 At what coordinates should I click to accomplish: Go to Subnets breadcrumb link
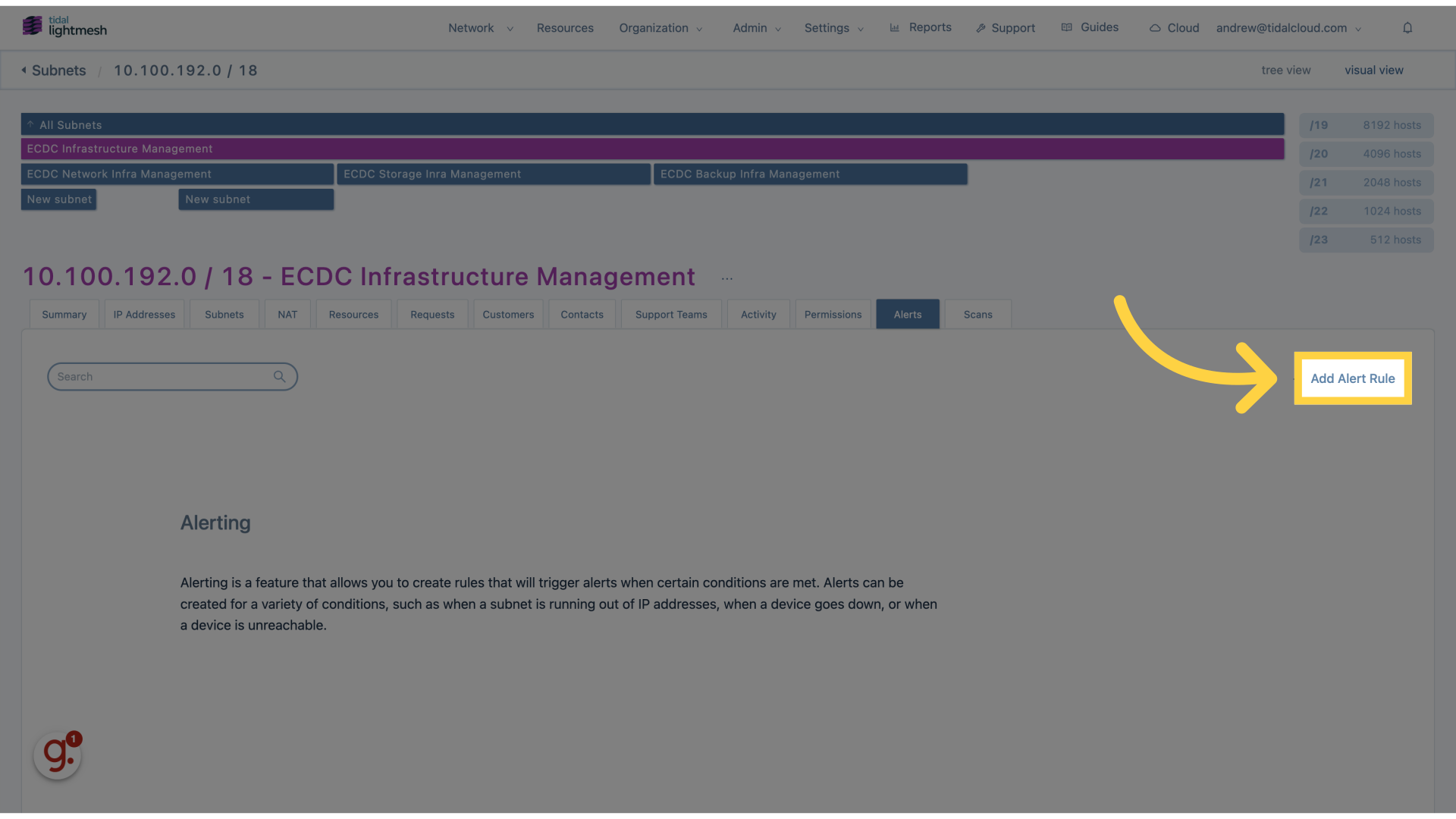(59, 71)
